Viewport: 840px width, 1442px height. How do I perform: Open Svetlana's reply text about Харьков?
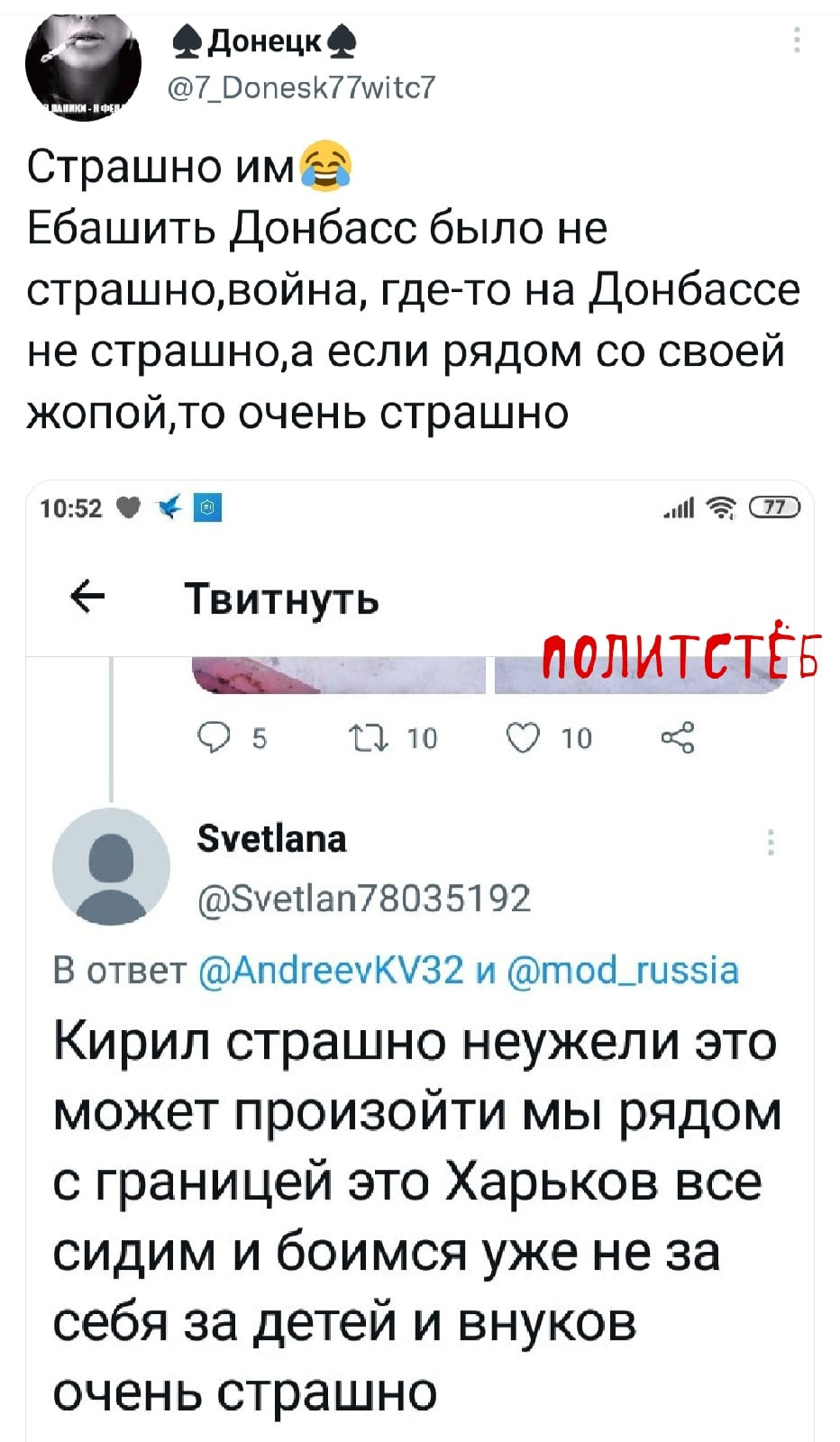416,1217
